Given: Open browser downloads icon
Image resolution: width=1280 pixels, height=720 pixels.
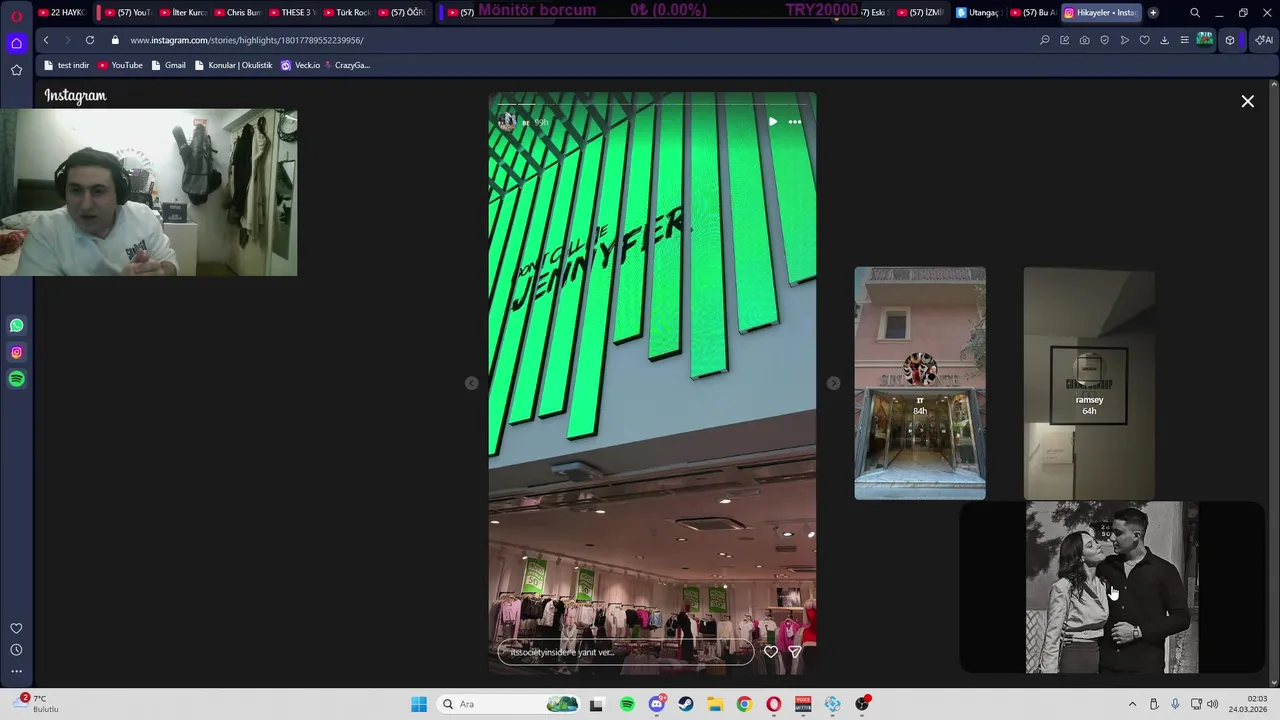Looking at the screenshot, I should (x=1164, y=40).
